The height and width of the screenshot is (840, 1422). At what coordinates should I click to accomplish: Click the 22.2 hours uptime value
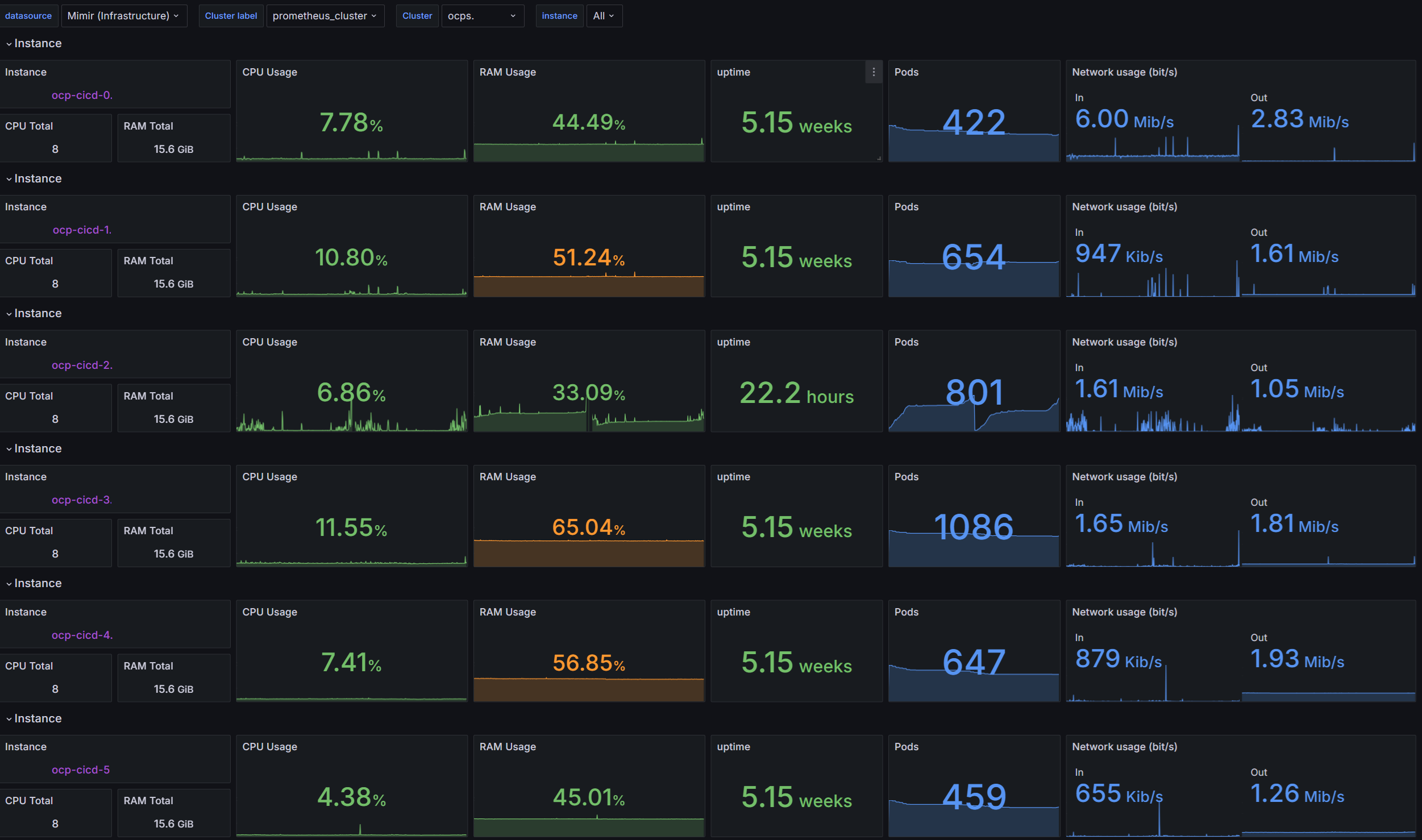[796, 393]
